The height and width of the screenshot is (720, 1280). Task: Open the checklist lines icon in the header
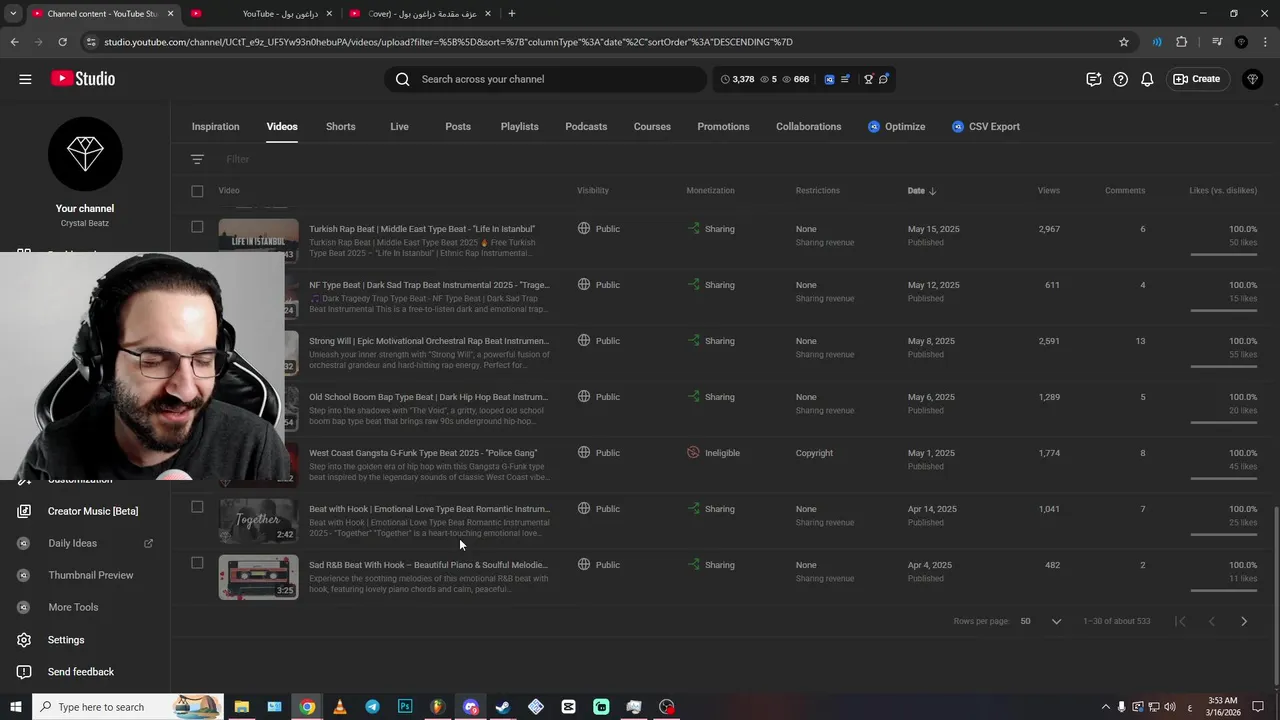pos(845,79)
